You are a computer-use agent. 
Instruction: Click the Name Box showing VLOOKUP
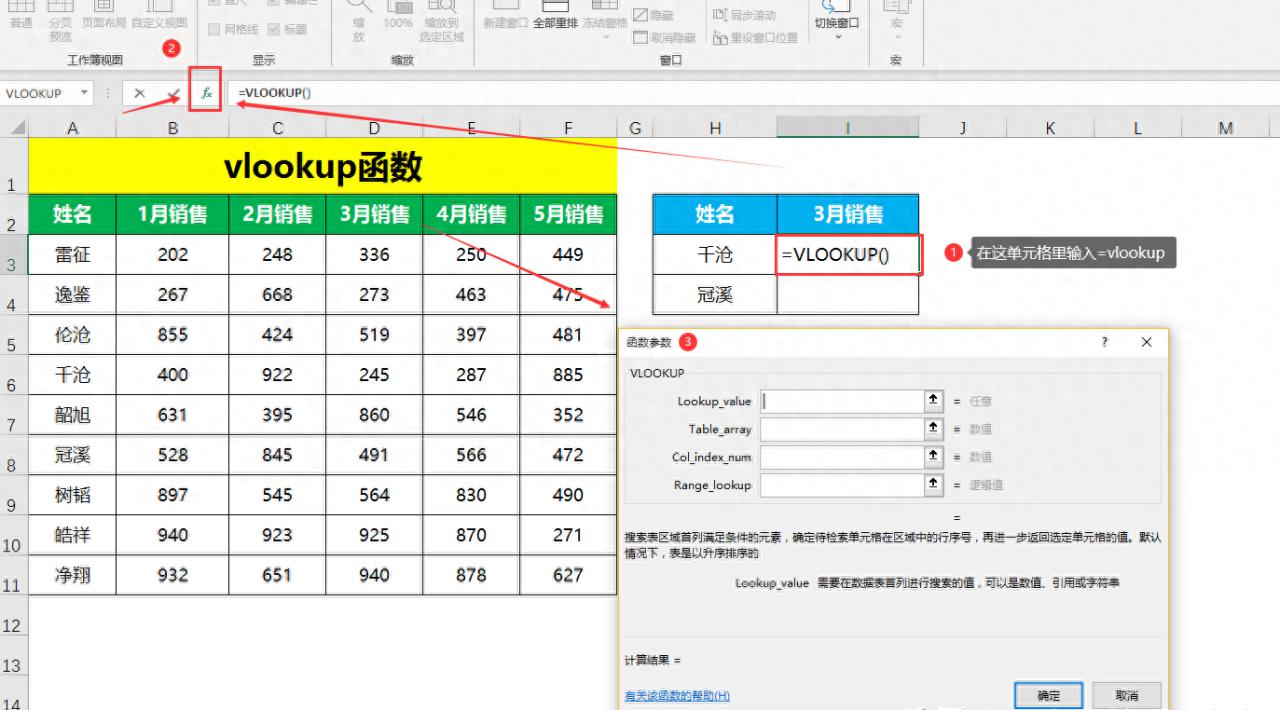(38, 93)
